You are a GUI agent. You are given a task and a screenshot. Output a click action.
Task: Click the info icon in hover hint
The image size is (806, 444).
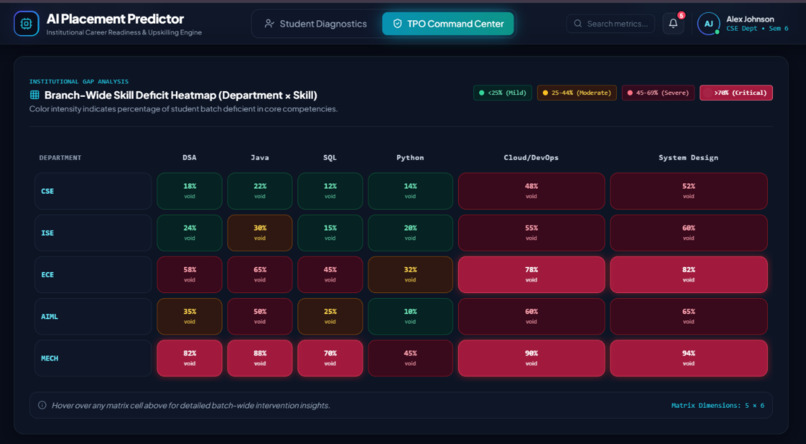[x=42, y=405]
